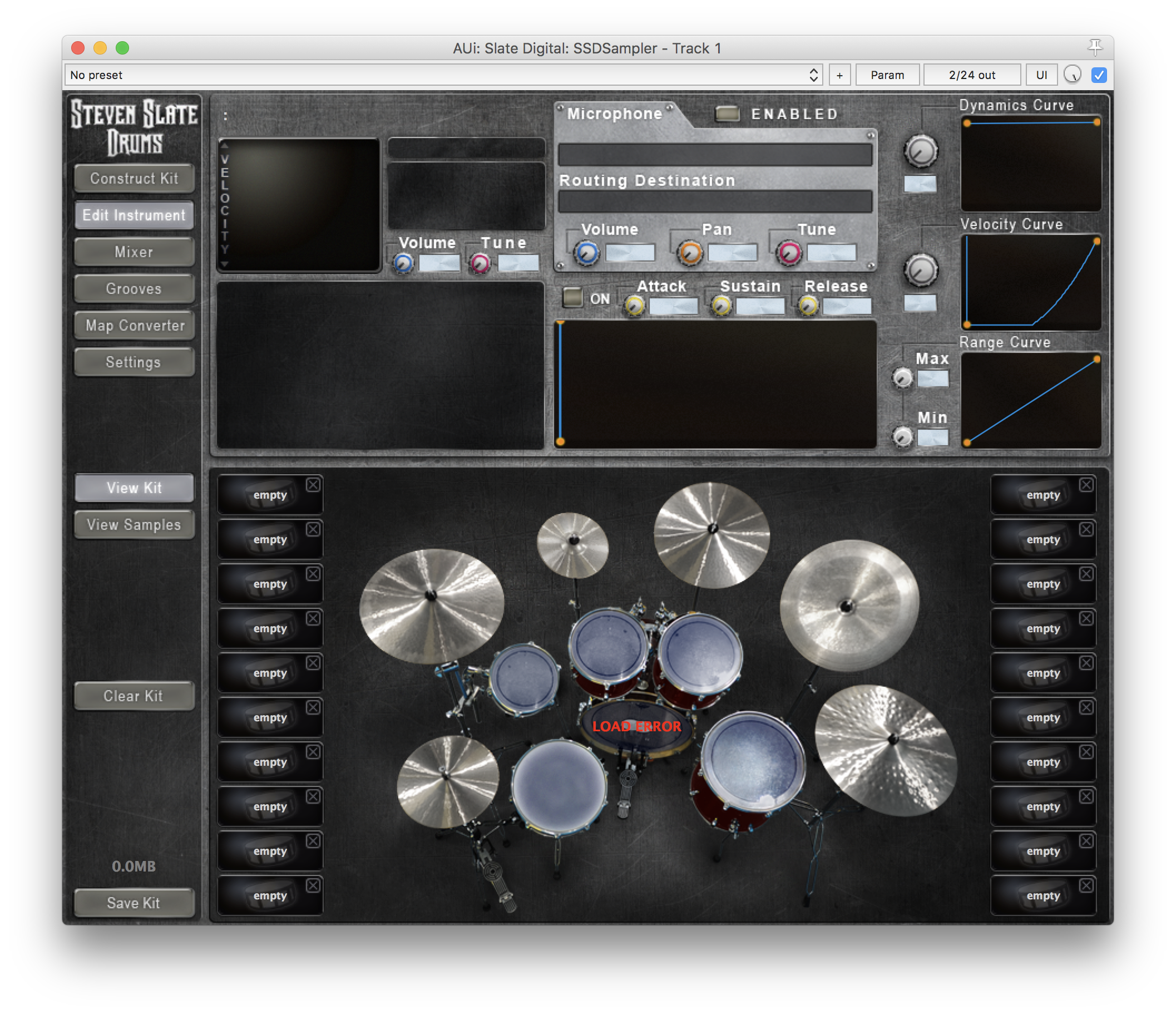Click the china cymbal on right
Image resolution: width=1176 pixels, height=1014 pixels.
click(x=848, y=606)
